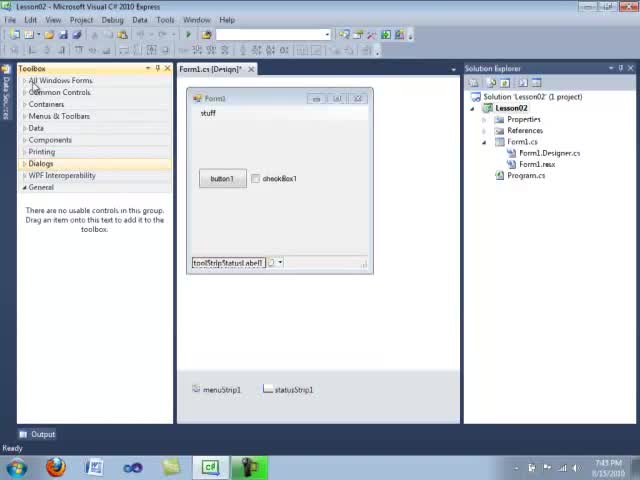Open the Project menu
Screen dimensions: 640x480
[81, 20]
